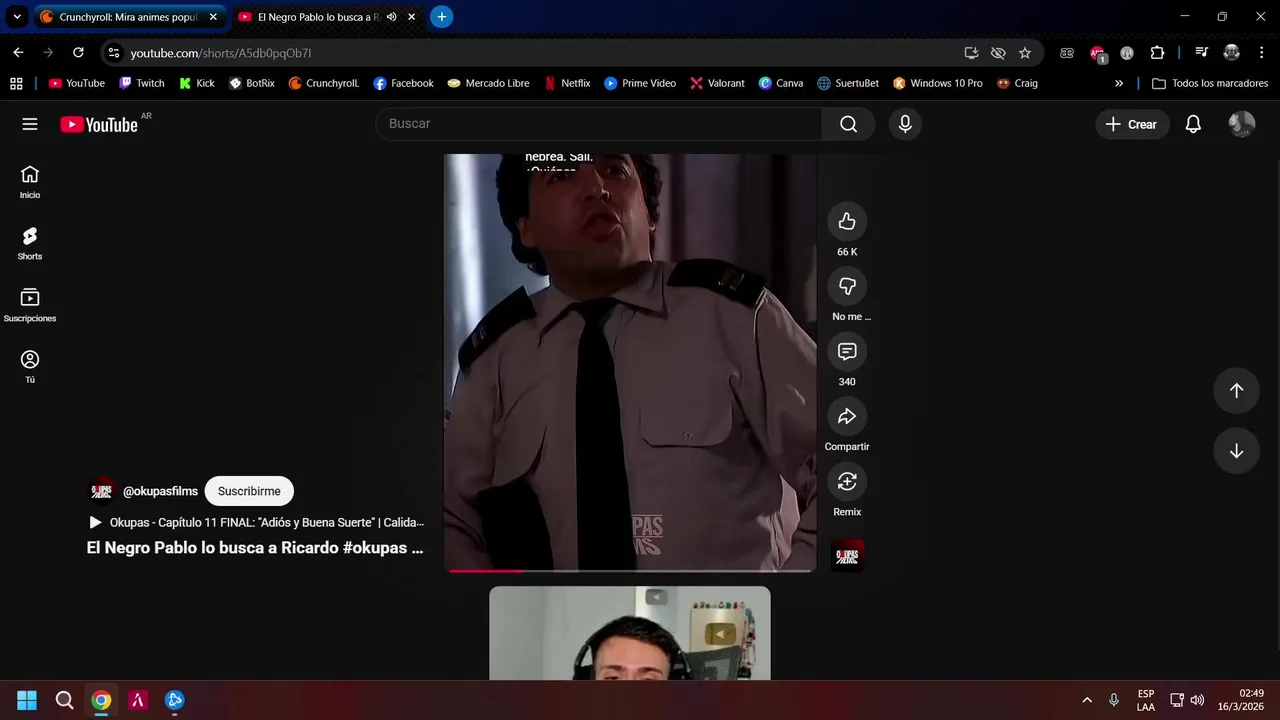The height and width of the screenshot is (720, 1280).
Task: Subscribe with the Suscribirme button
Action: pos(249,491)
